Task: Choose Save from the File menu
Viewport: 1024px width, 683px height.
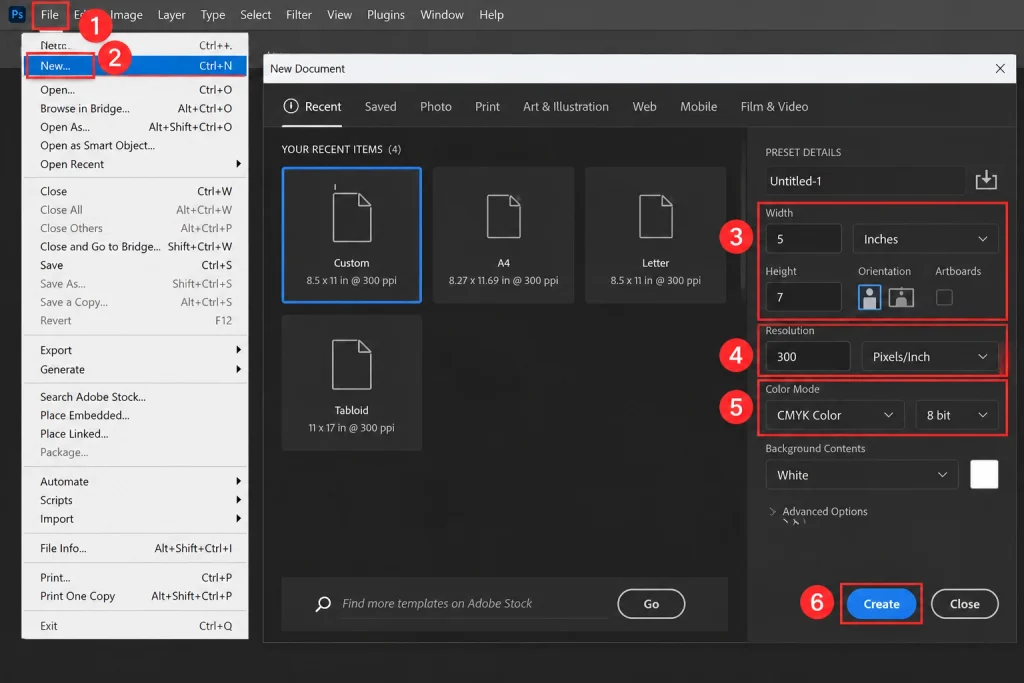Action: (x=136, y=265)
